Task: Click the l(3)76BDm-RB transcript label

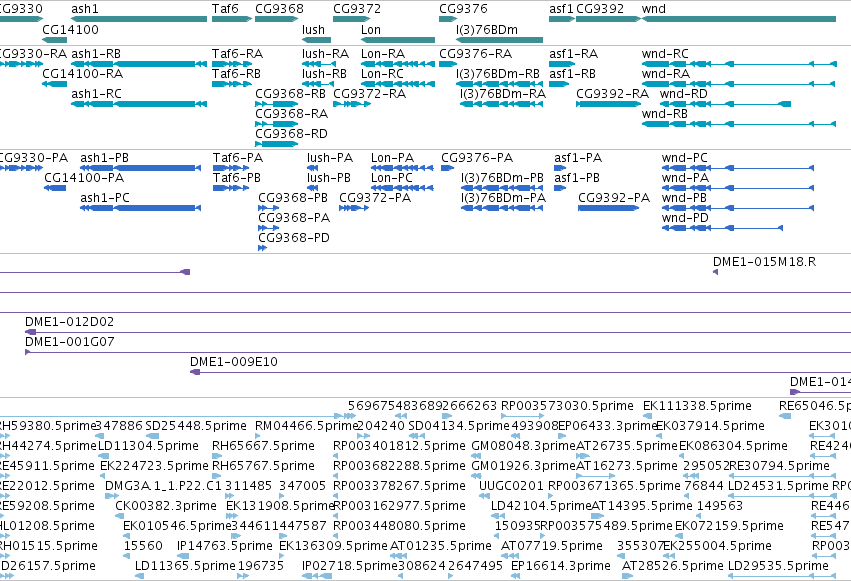Action: 498,74
